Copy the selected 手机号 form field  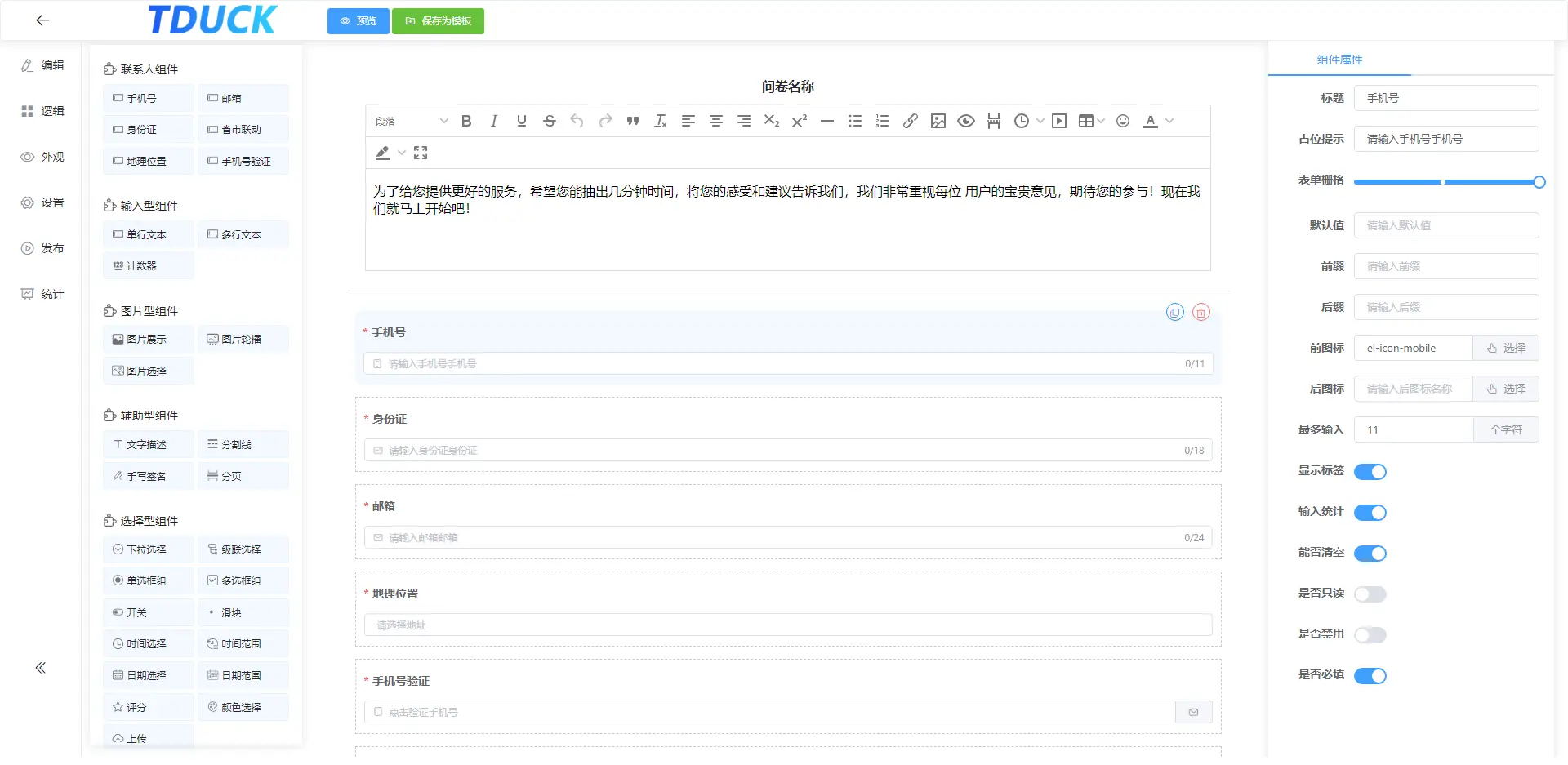1175,312
